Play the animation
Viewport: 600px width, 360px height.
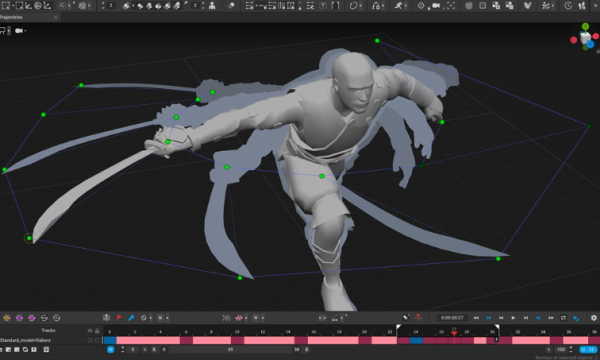[x=513, y=318]
